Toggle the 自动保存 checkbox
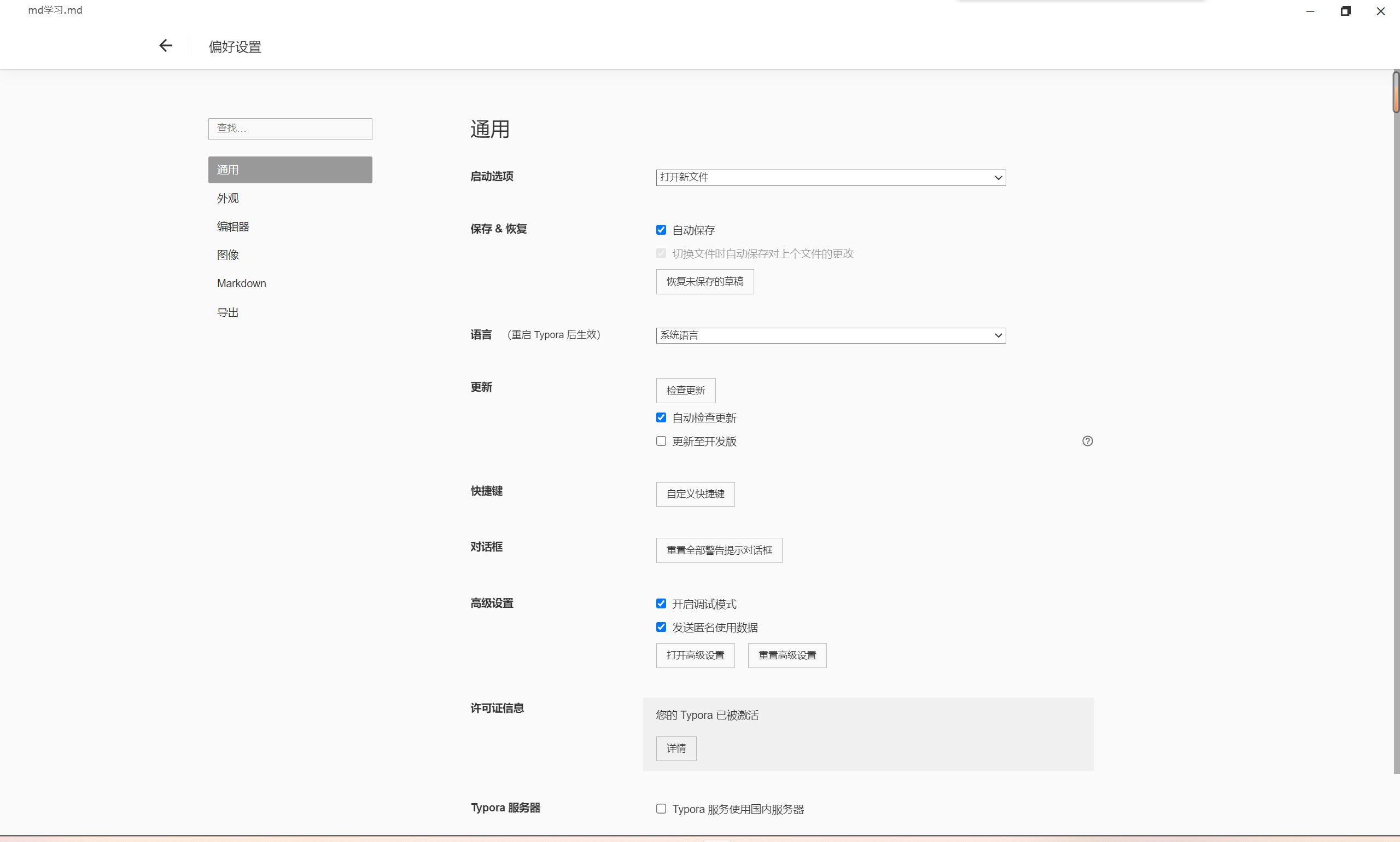This screenshot has height=842, width=1400. pos(661,230)
